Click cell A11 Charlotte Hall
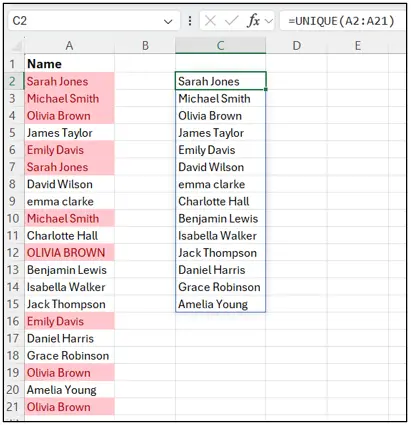The height and width of the screenshot is (425, 411). pos(69,235)
